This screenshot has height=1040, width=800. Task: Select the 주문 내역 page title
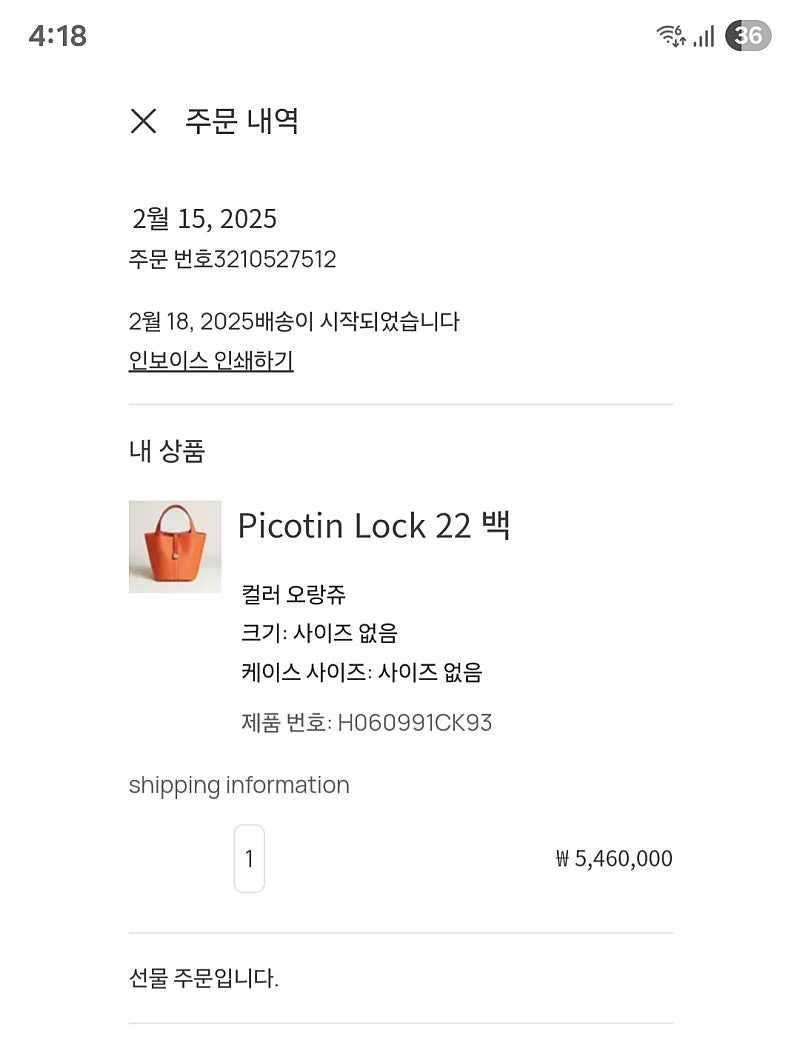(241, 121)
